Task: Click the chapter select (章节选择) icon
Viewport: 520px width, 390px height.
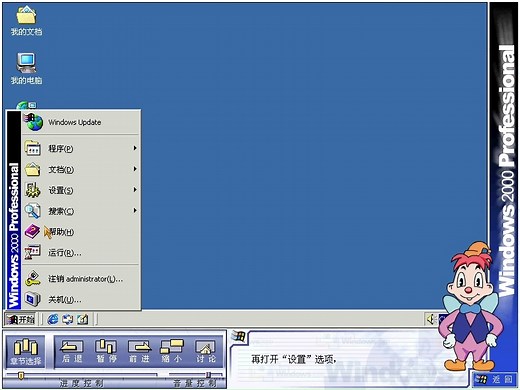Action: pyautogui.click(x=26, y=352)
